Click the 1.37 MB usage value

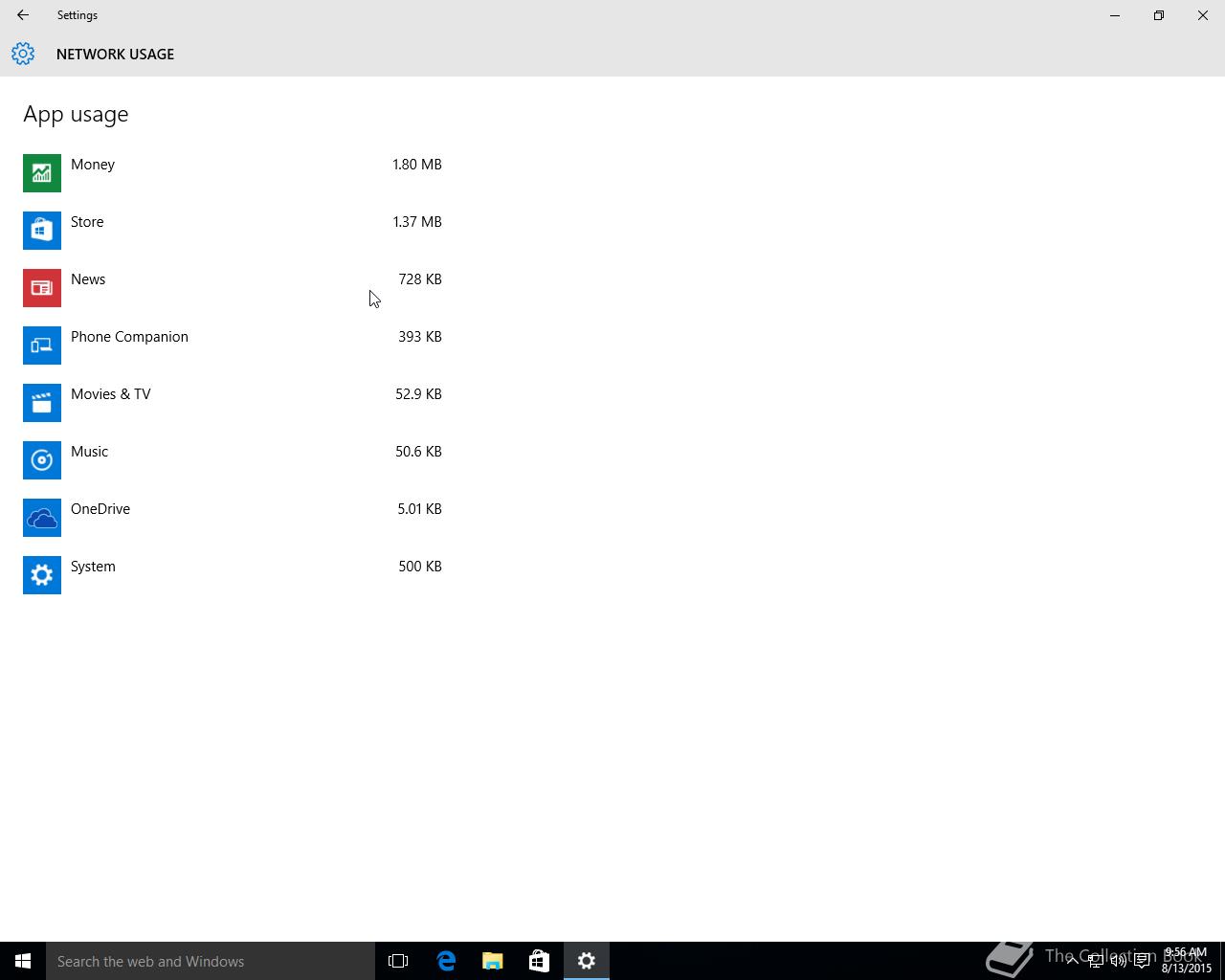pyautogui.click(x=417, y=222)
